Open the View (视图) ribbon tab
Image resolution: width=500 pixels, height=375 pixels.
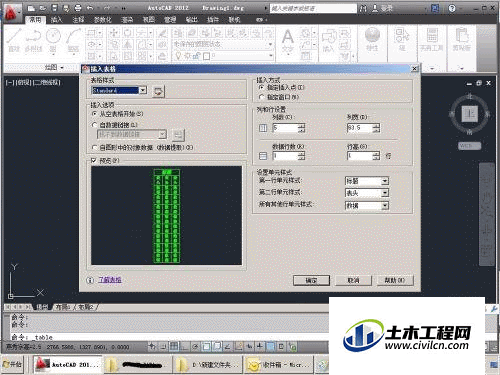pos(149,20)
